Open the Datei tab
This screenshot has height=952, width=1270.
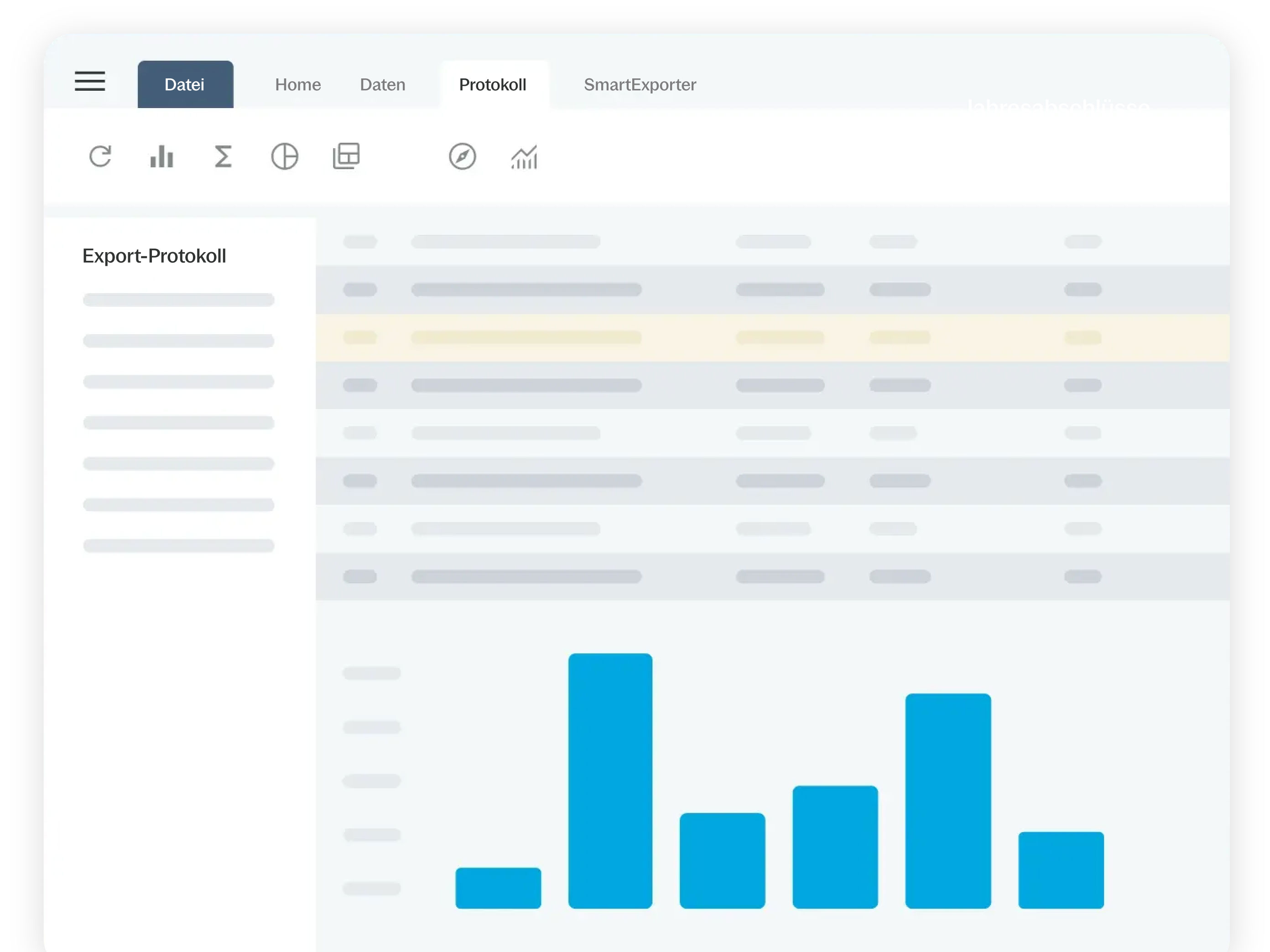coord(185,84)
